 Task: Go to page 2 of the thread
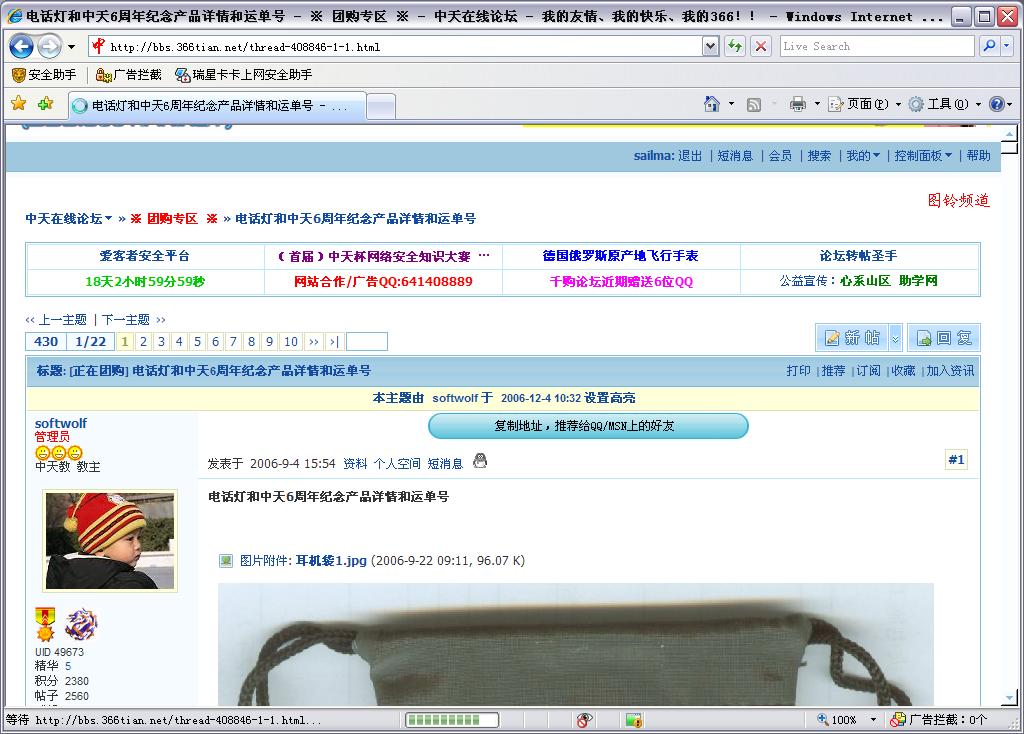(143, 342)
